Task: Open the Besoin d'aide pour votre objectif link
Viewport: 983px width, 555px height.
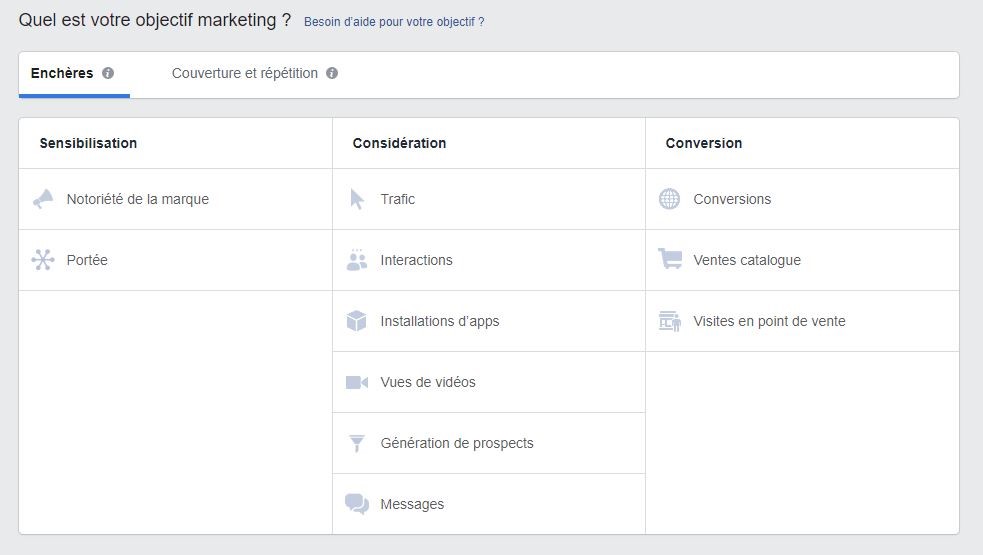Action: 394,22
